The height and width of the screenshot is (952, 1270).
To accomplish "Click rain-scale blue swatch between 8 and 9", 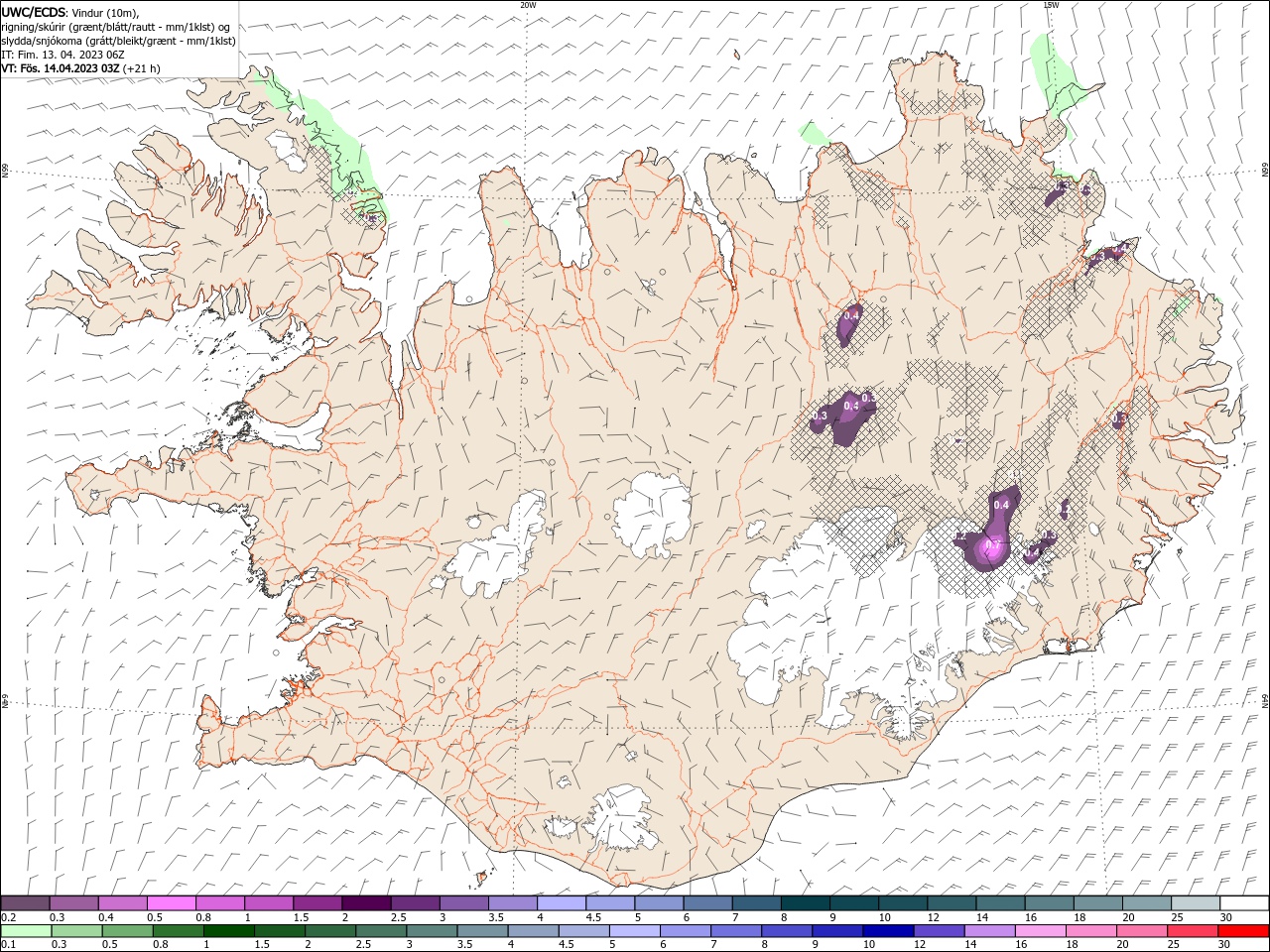I will (x=786, y=931).
